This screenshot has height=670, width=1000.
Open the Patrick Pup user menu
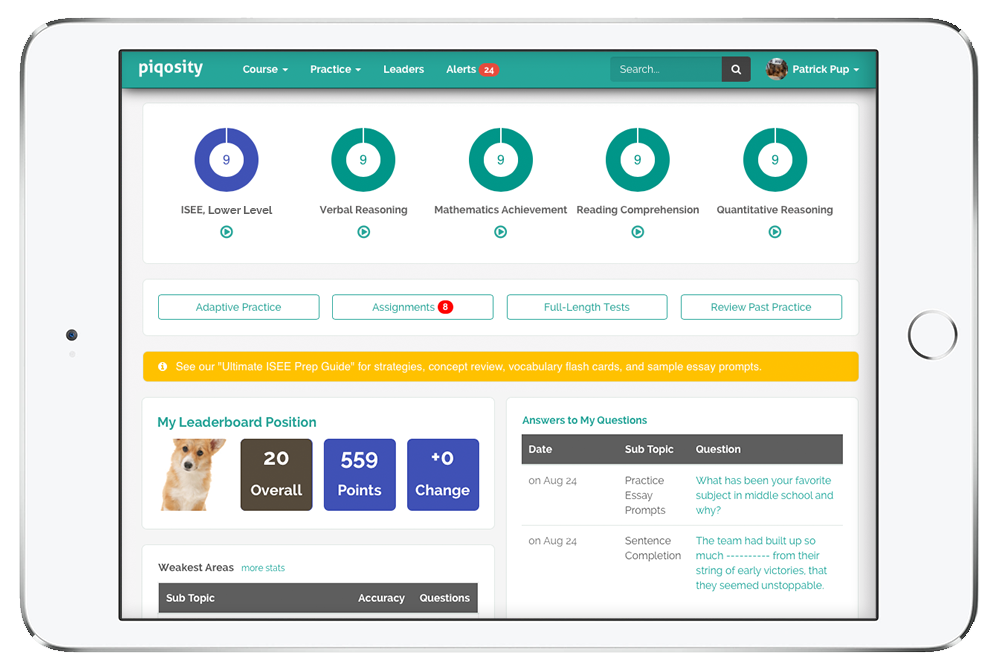(813, 70)
